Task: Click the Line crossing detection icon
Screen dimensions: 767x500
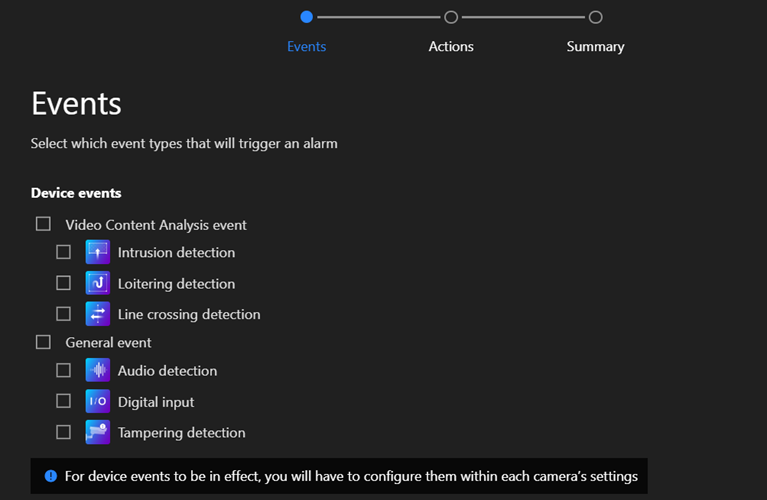Action: coord(97,314)
